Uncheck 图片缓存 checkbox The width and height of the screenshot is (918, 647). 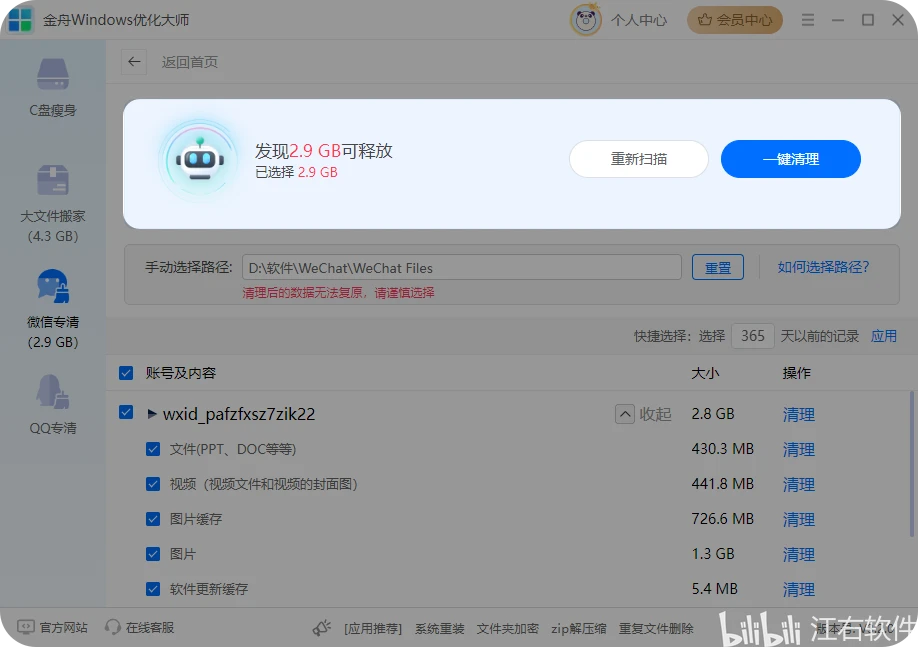click(x=153, y=519)
